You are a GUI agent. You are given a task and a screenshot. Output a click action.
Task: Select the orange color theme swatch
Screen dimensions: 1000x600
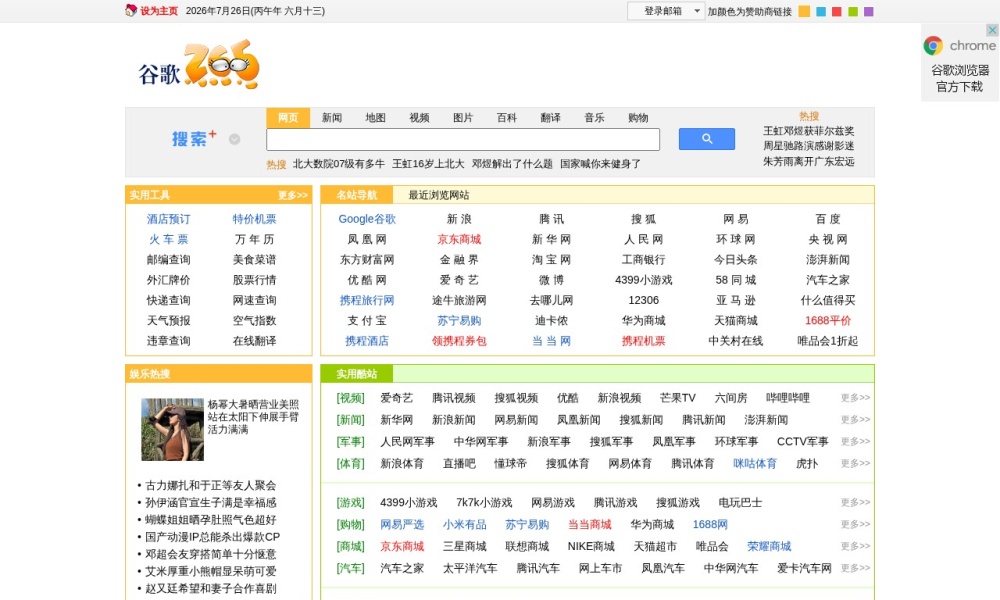[x=804, y=11]
